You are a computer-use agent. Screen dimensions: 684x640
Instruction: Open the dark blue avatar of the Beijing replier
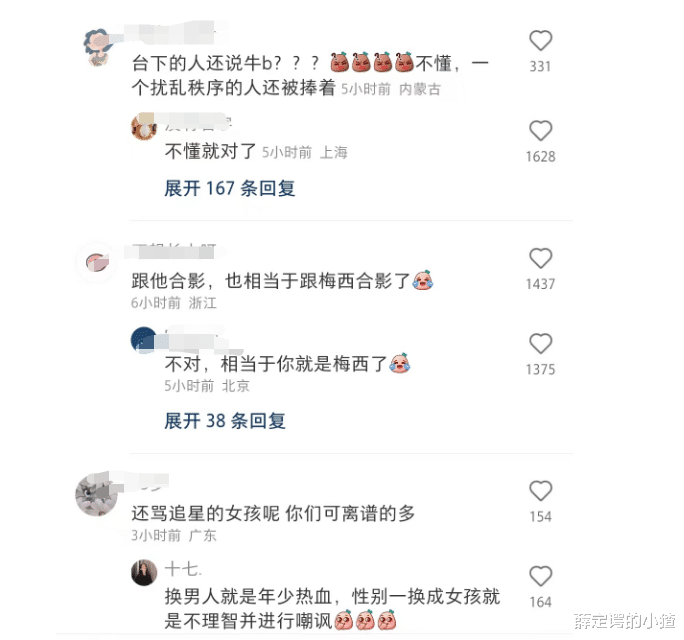[x=144, y=340]
